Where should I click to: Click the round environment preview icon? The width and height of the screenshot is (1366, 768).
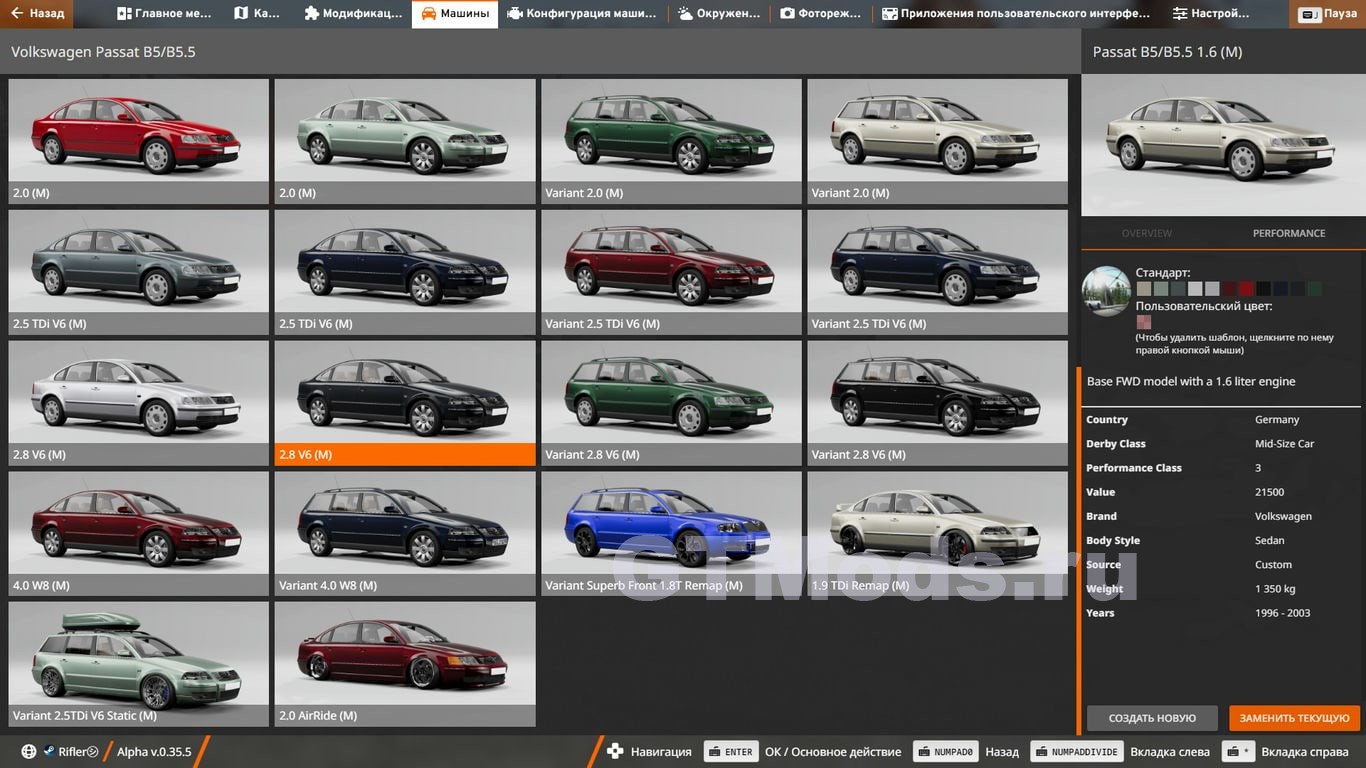1106,291
